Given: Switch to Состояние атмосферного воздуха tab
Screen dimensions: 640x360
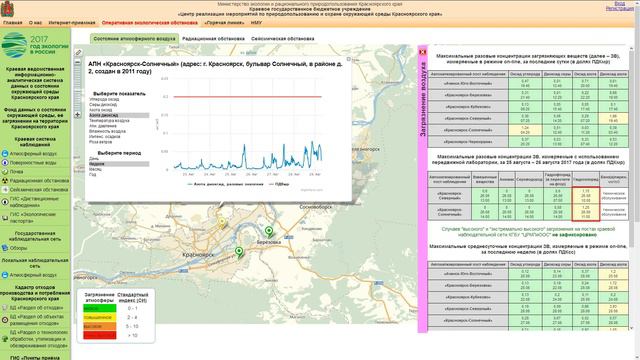Looking at the screenshot, I should coord(134,39).
